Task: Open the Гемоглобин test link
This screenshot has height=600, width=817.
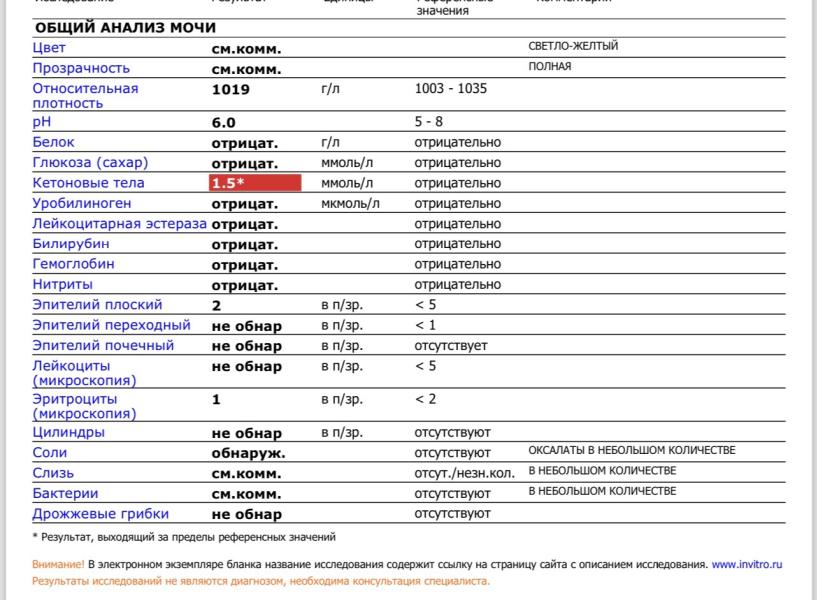Action: click(73, 264)
